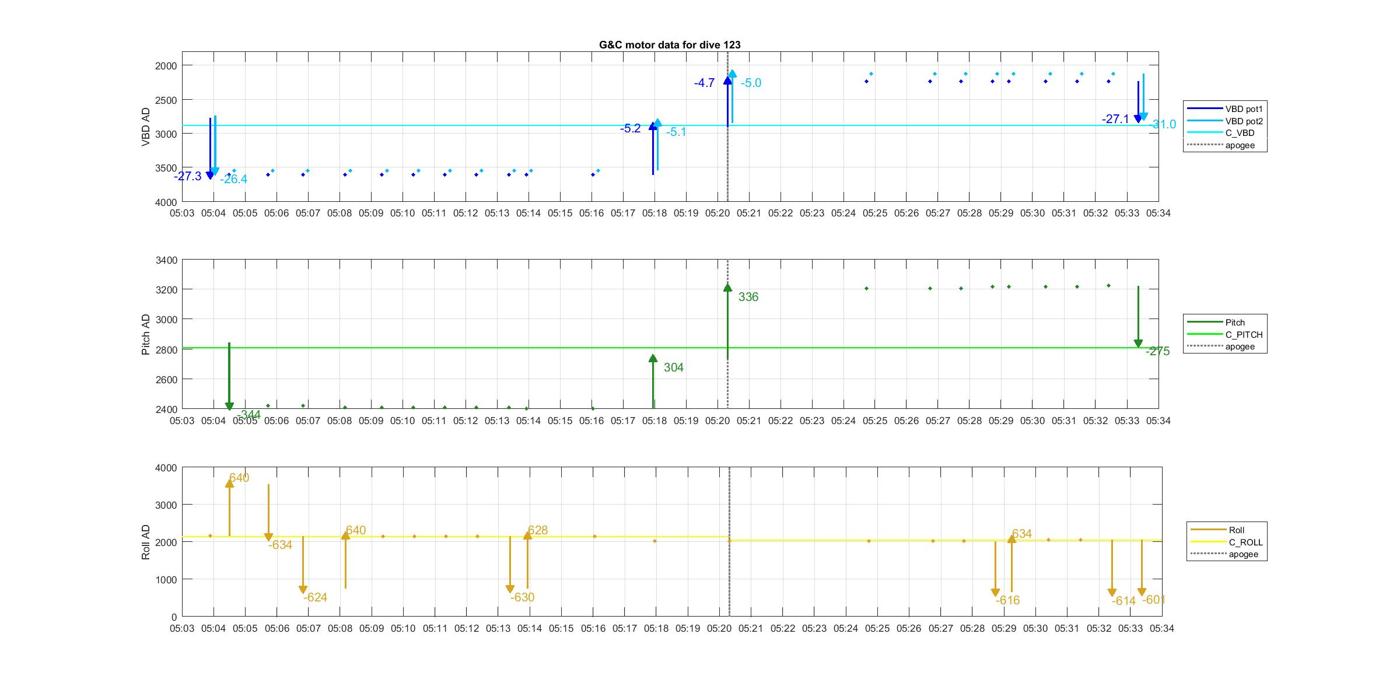This screenshot has height=693, width=1400.
Task: Click the "1000" tick on the Roll axis
Action: click(166, 580)
